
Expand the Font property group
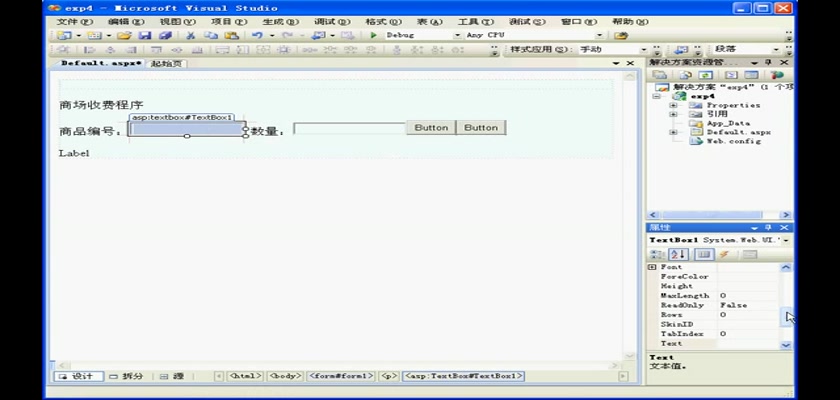pos(653,268)
